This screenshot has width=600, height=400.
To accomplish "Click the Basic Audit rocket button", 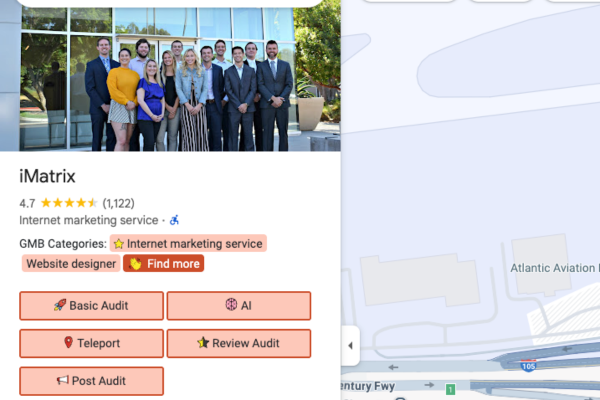I will [x=91, y=306].
